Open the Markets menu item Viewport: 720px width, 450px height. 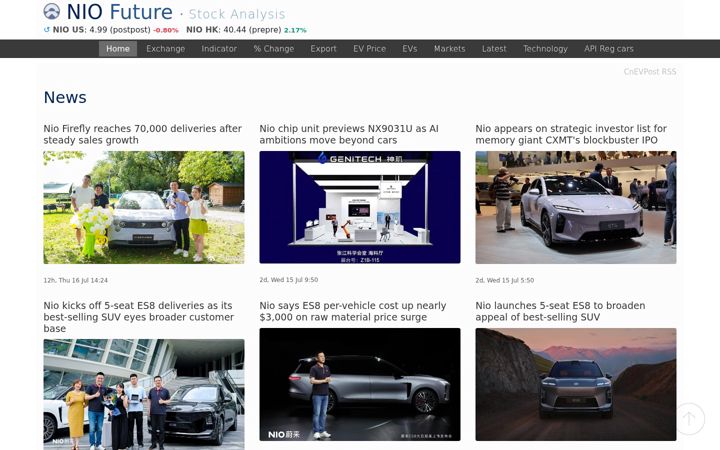pos(450,49)
